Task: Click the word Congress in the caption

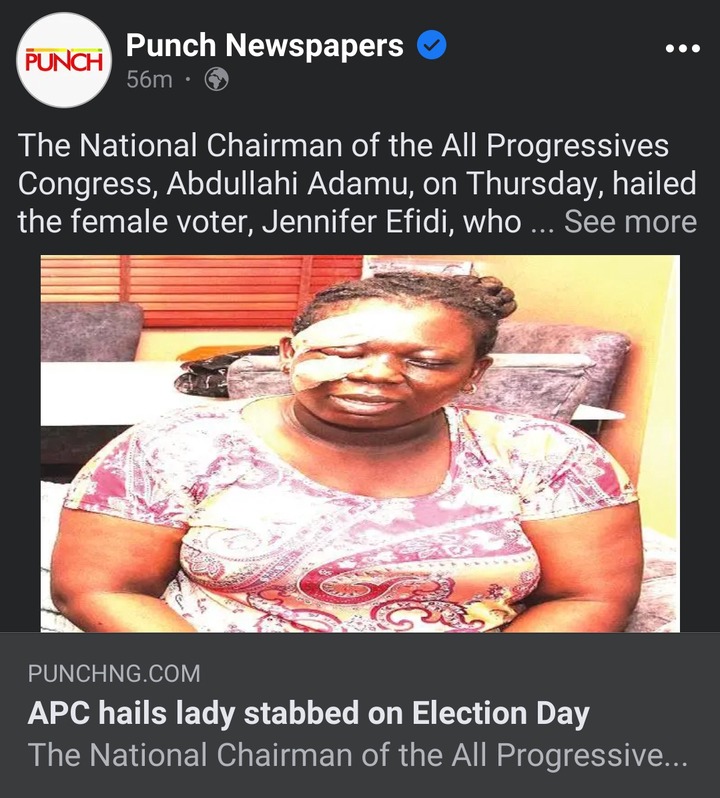Action: click(x=85, y=184)
